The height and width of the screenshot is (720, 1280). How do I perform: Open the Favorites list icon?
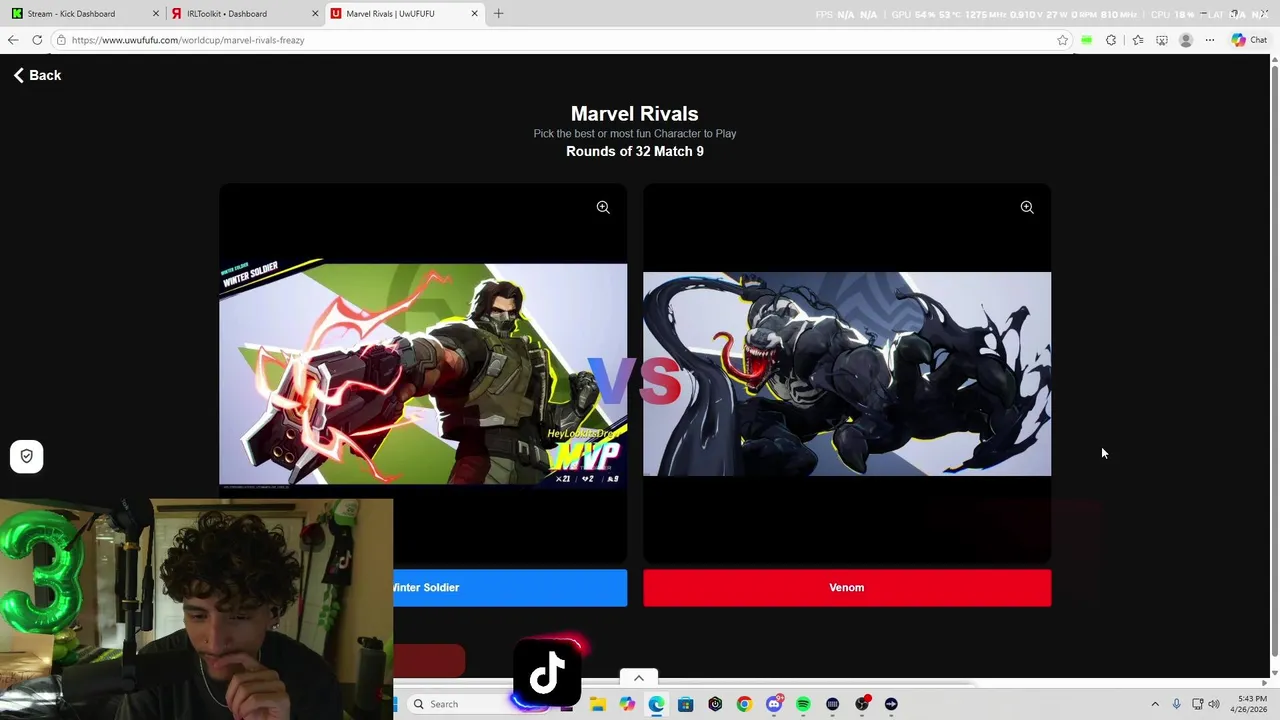click(1138, 40)
